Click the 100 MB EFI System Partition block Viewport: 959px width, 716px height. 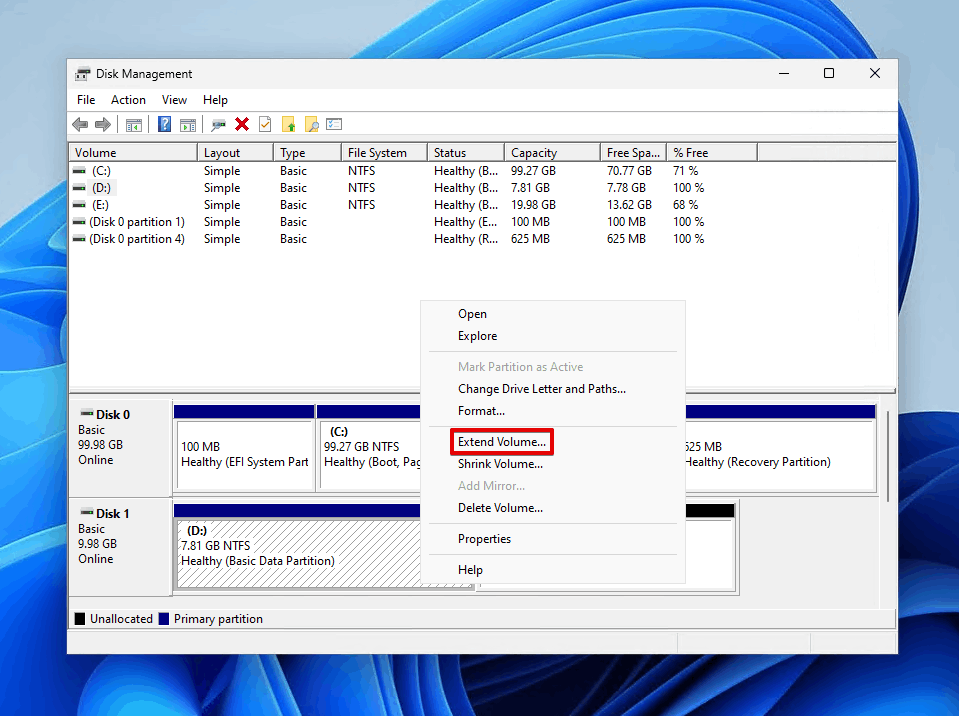click(x=244, y=455)
